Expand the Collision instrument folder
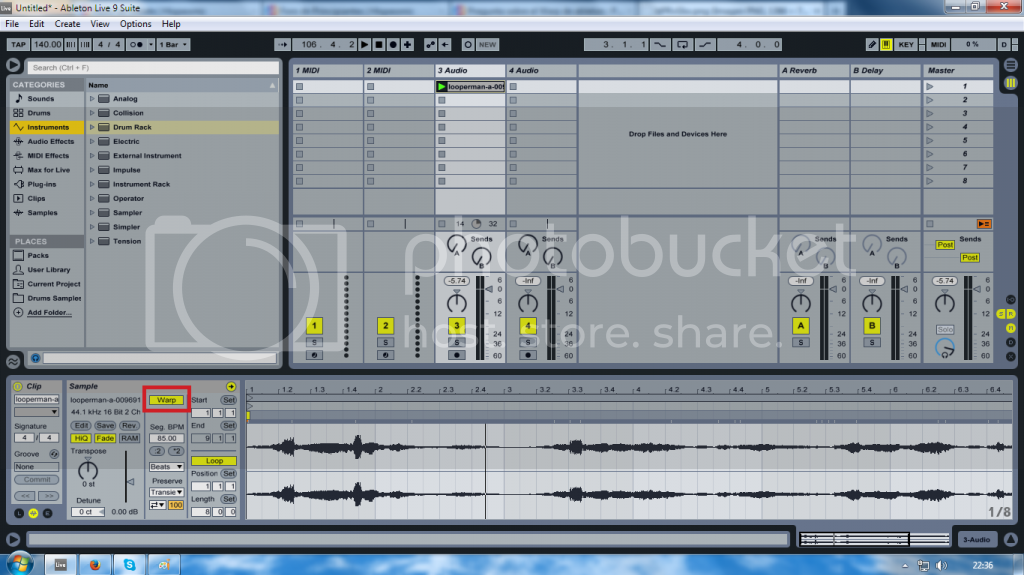The image size is (1024, 575). pos(92,113)
